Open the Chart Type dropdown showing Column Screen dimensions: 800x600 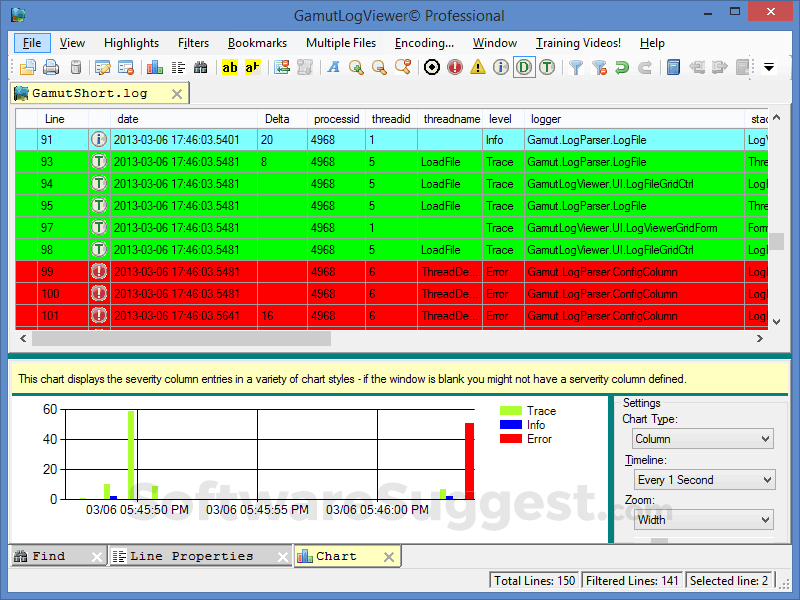pos(702,438)
